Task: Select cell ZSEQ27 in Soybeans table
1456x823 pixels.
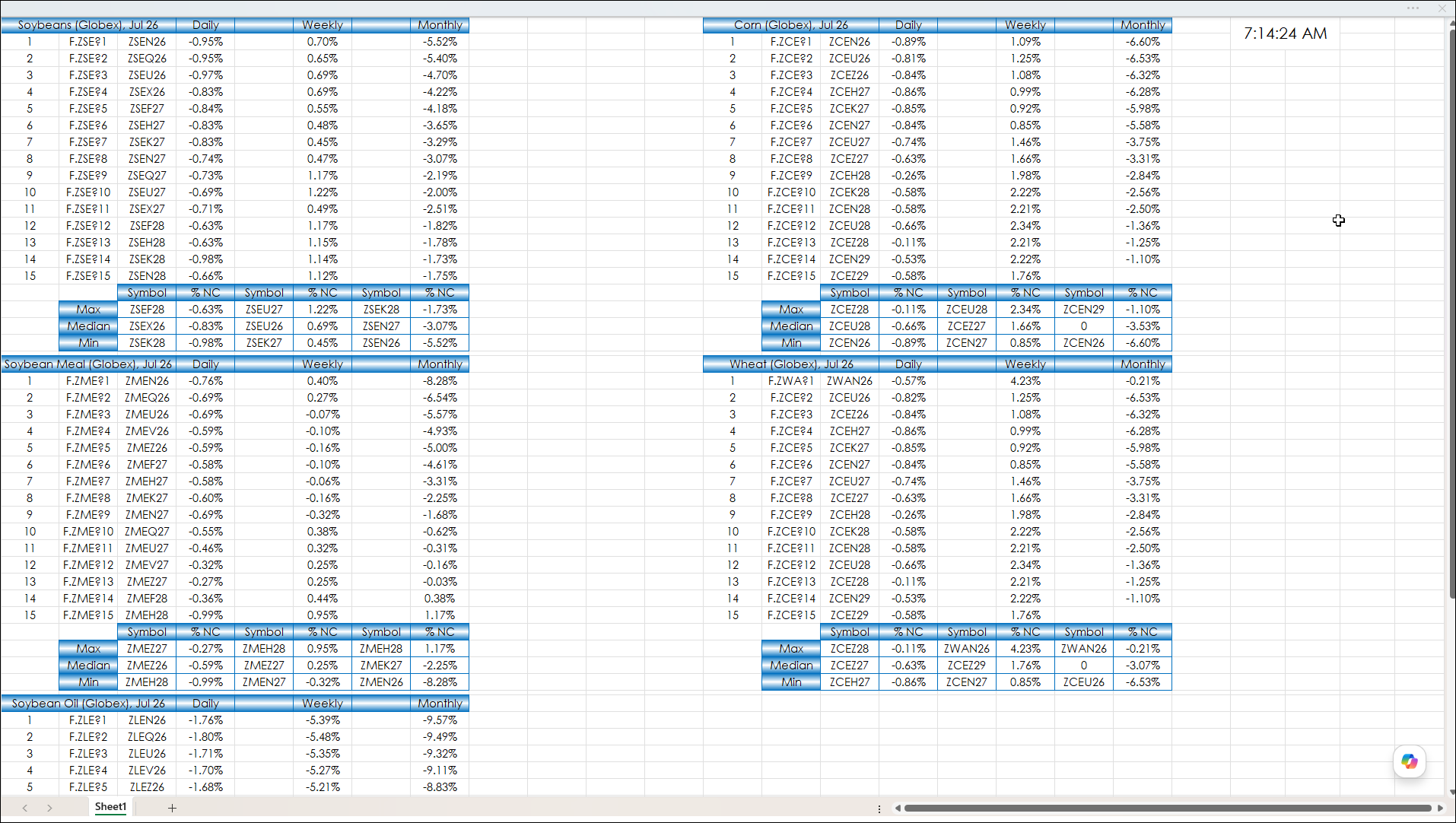Action: tap(147, 176)
